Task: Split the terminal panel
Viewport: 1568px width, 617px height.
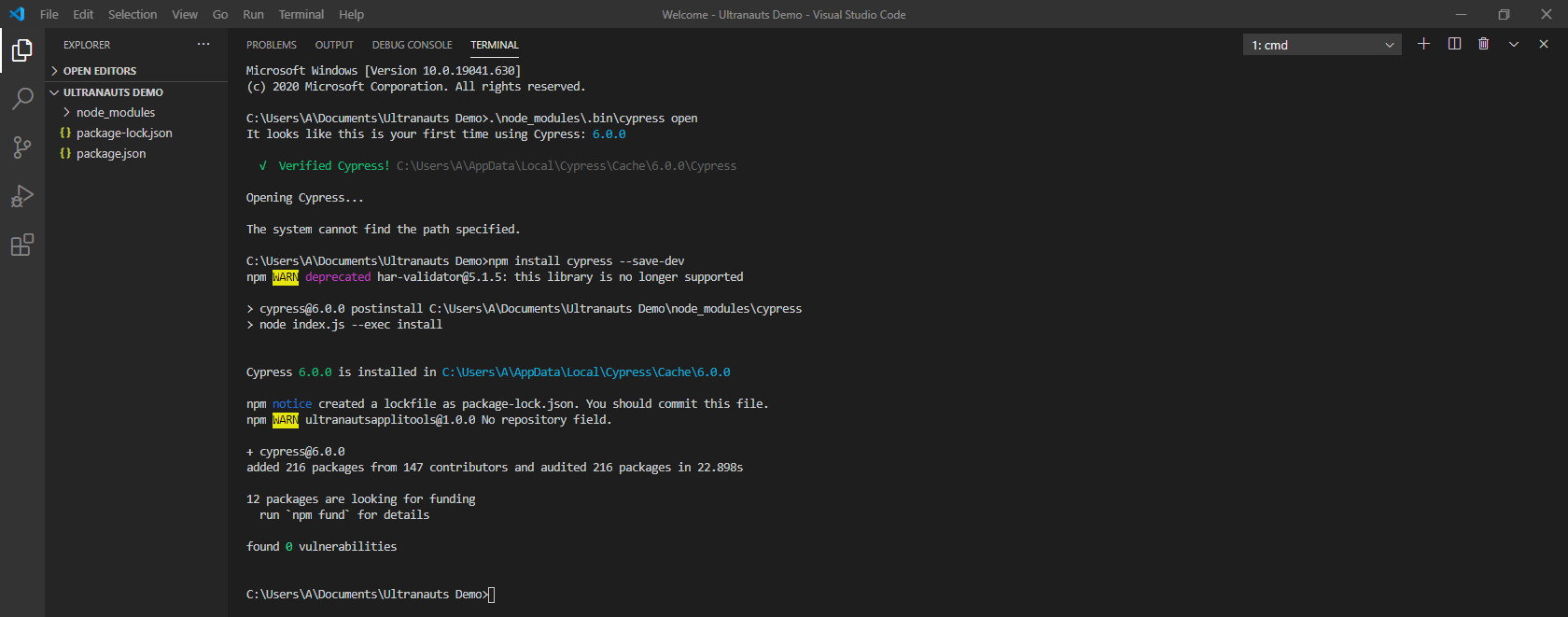Action: point(1454,44)
